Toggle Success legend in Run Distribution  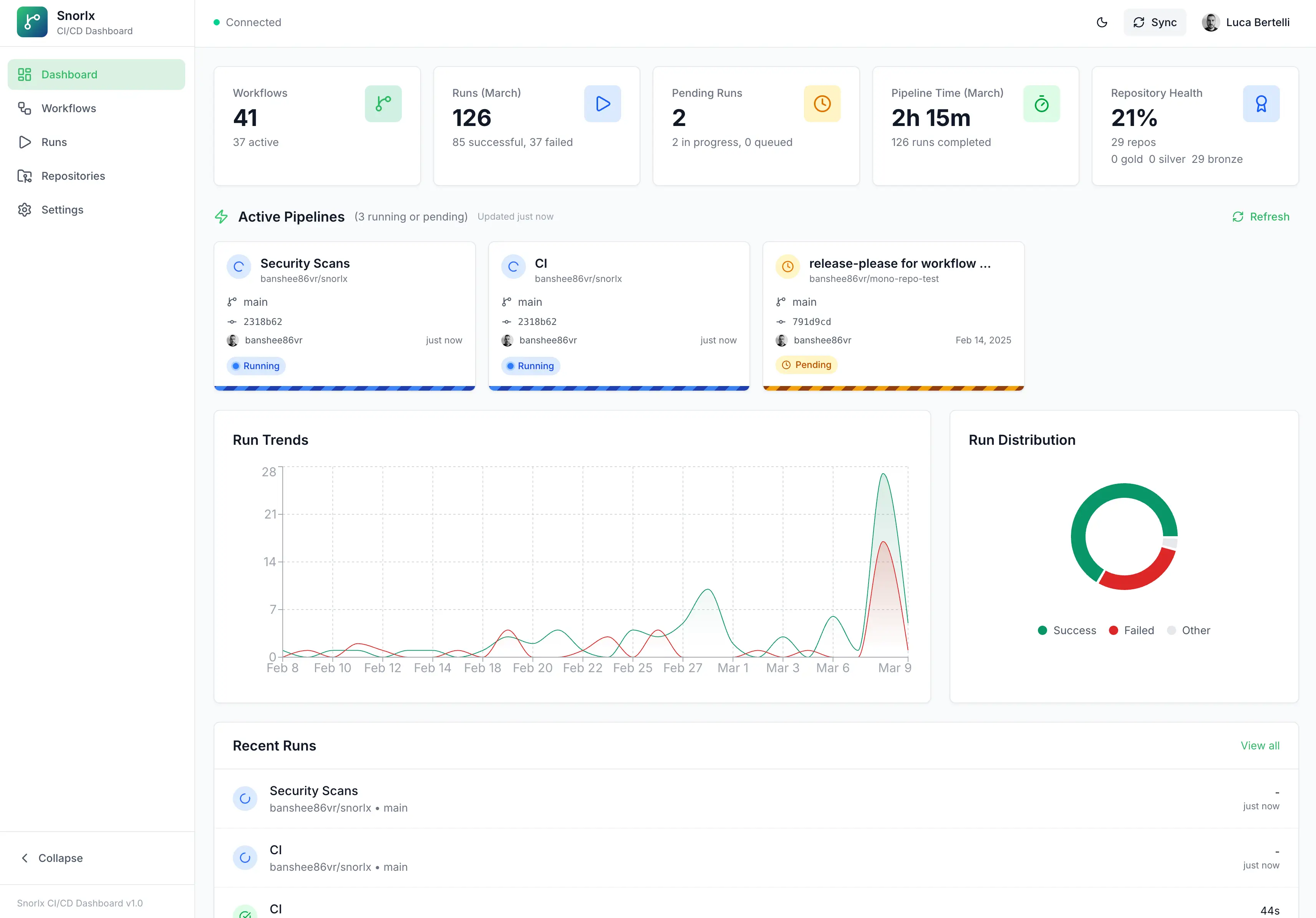1067,630
